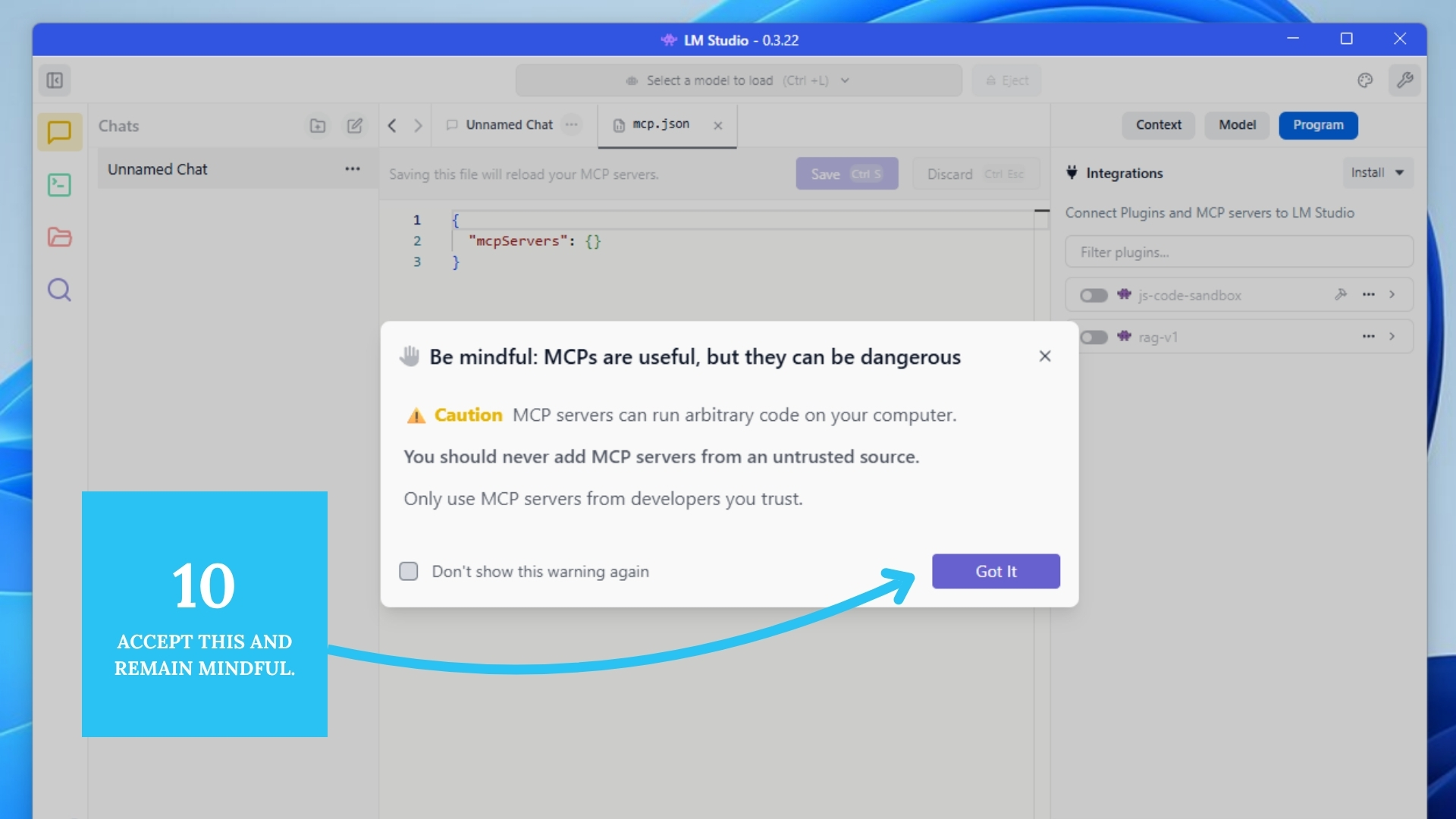Minimize the LM Studio window
This screenshot has height=819, width=1456.
1293,39
